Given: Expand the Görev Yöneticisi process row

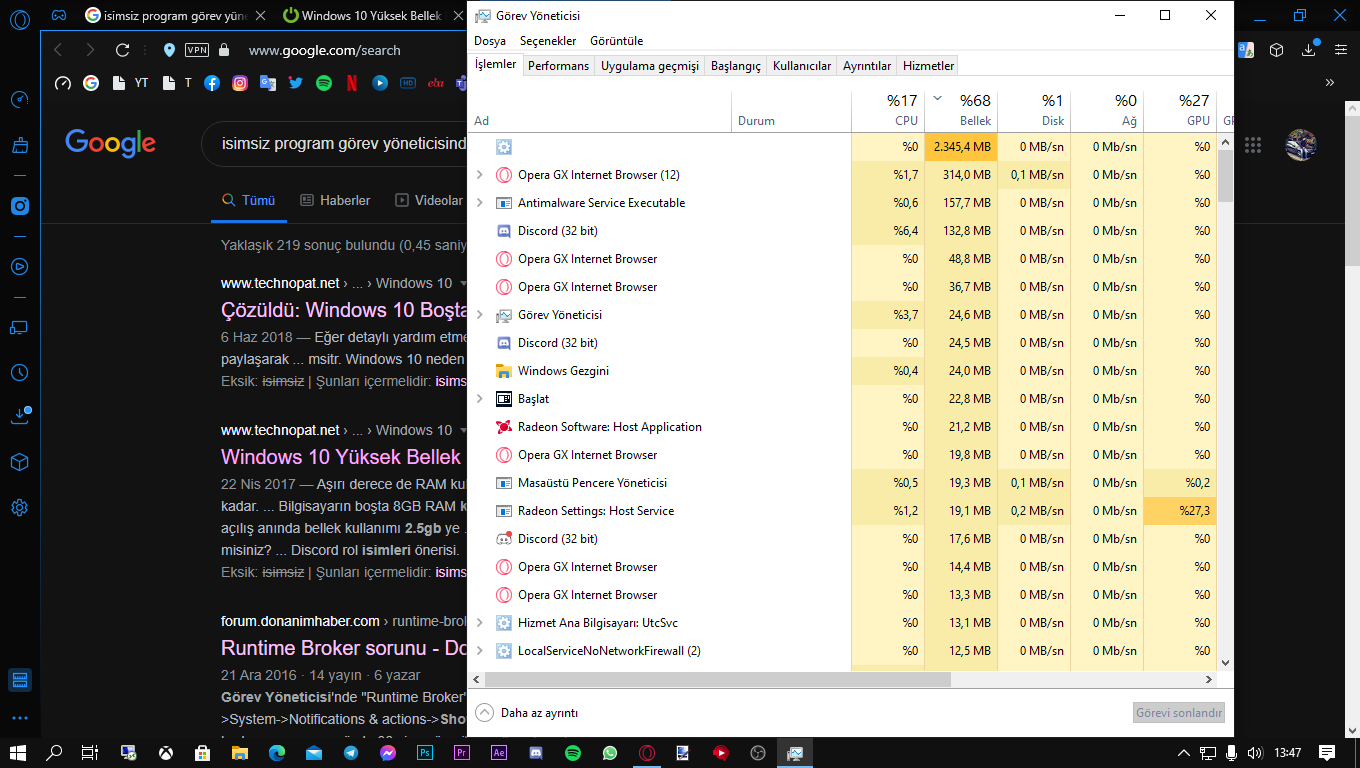Looking at the screenshot, I should pyautogui.click(x=479, y=315).
